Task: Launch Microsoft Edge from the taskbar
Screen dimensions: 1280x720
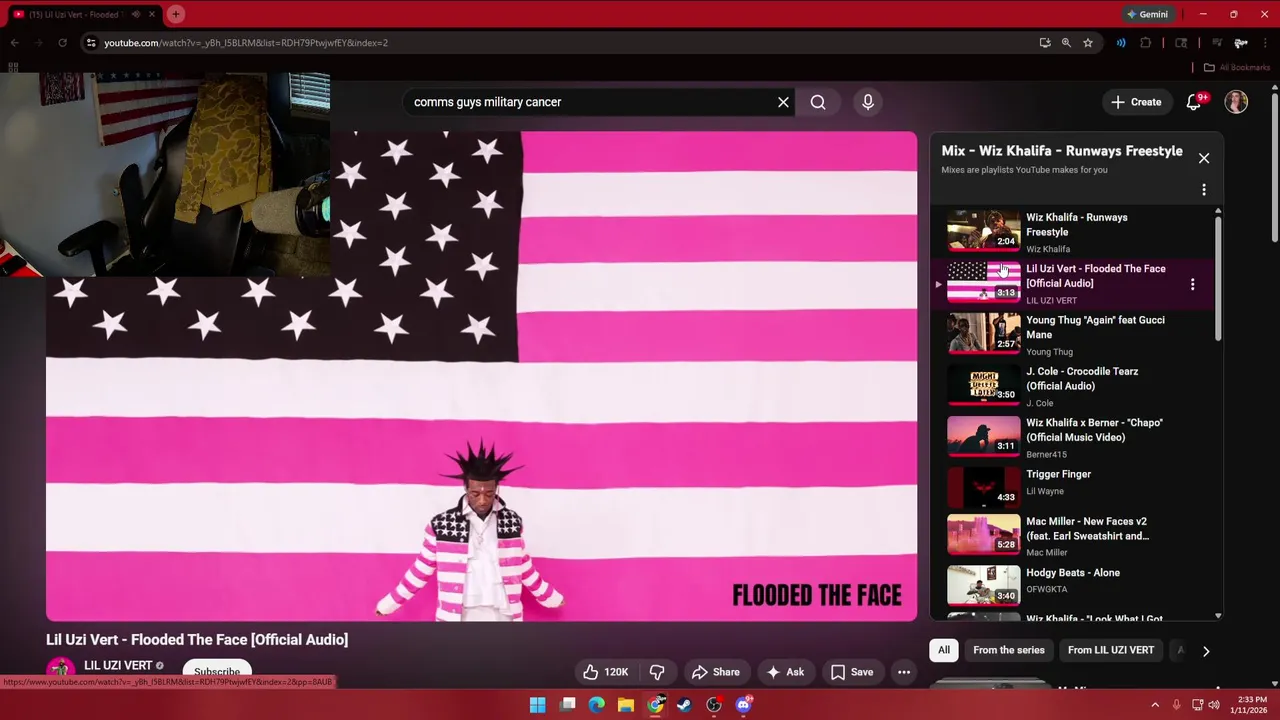Action: click(x=597, y=705)
